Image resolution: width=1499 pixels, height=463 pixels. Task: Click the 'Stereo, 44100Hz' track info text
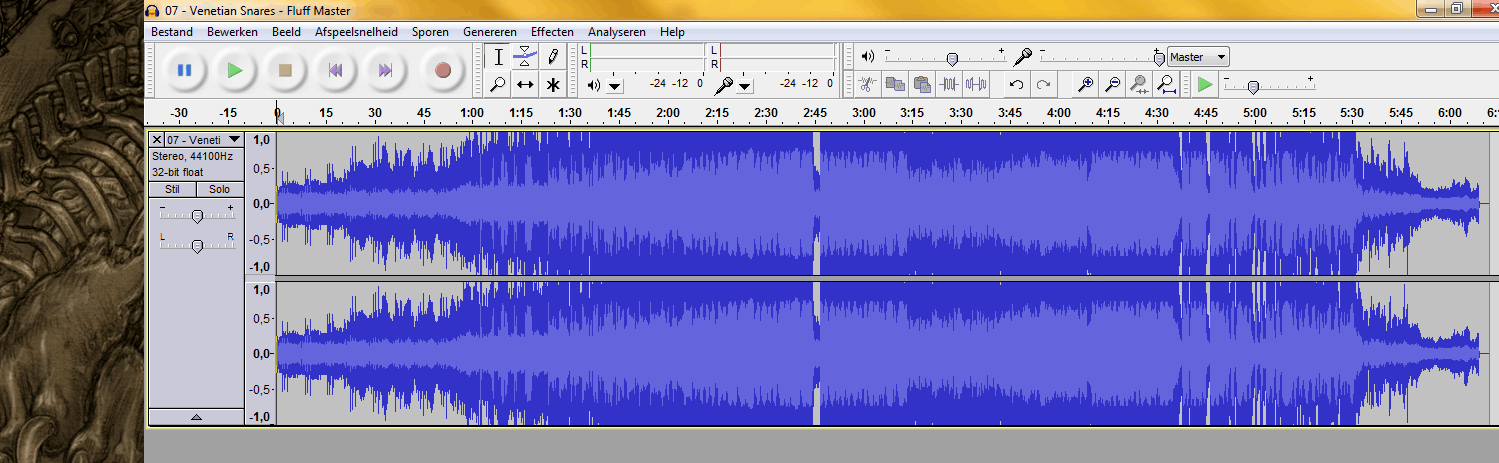tap(193, 157)
